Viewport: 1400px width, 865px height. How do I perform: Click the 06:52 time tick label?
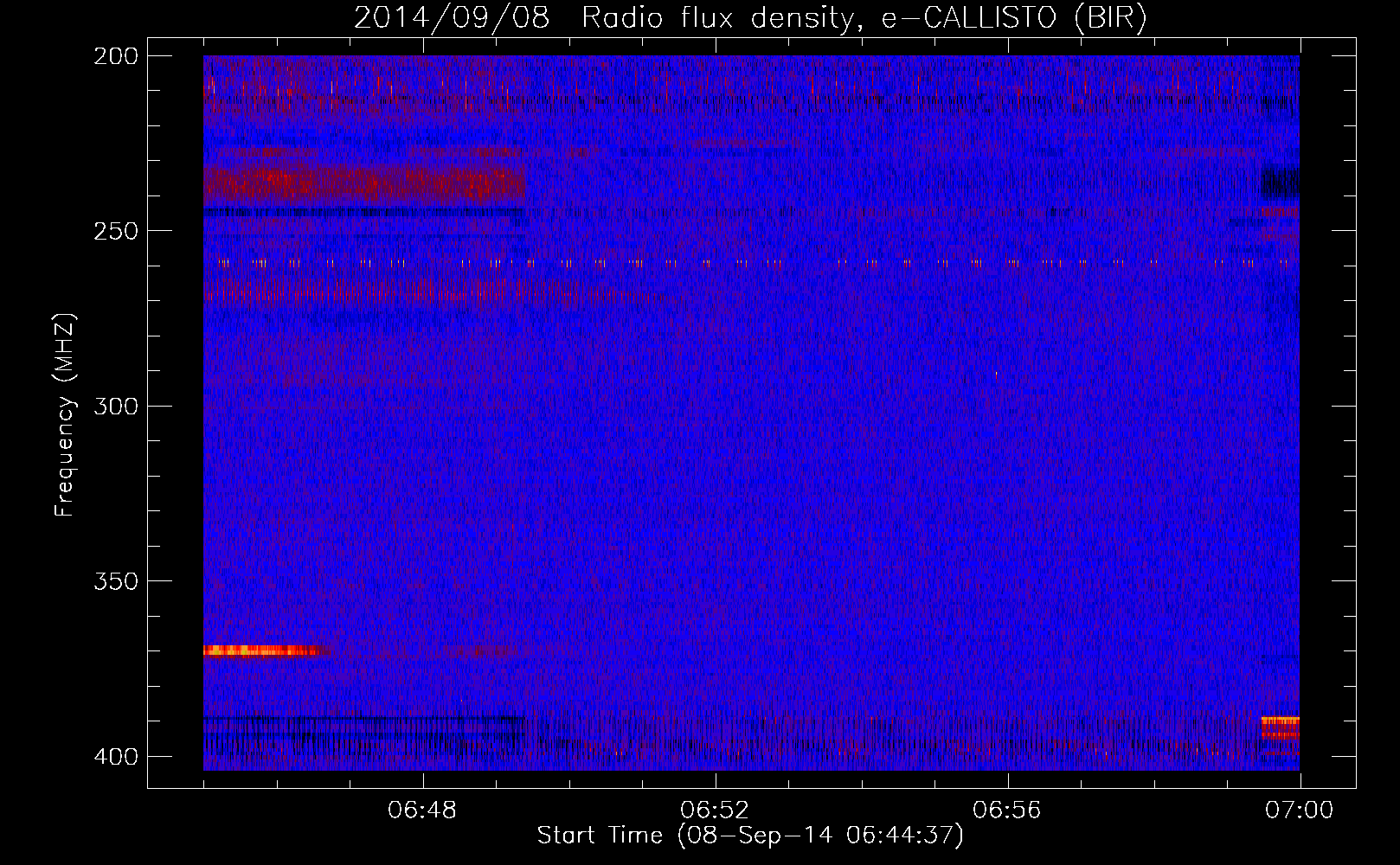(x=715, y=811)
